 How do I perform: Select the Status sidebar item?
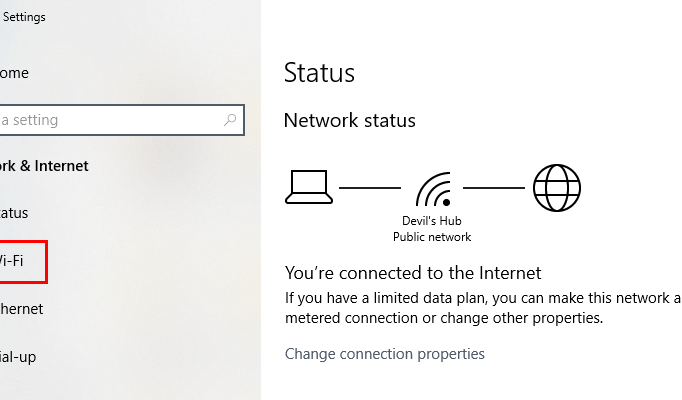click(x=14, y=213)
